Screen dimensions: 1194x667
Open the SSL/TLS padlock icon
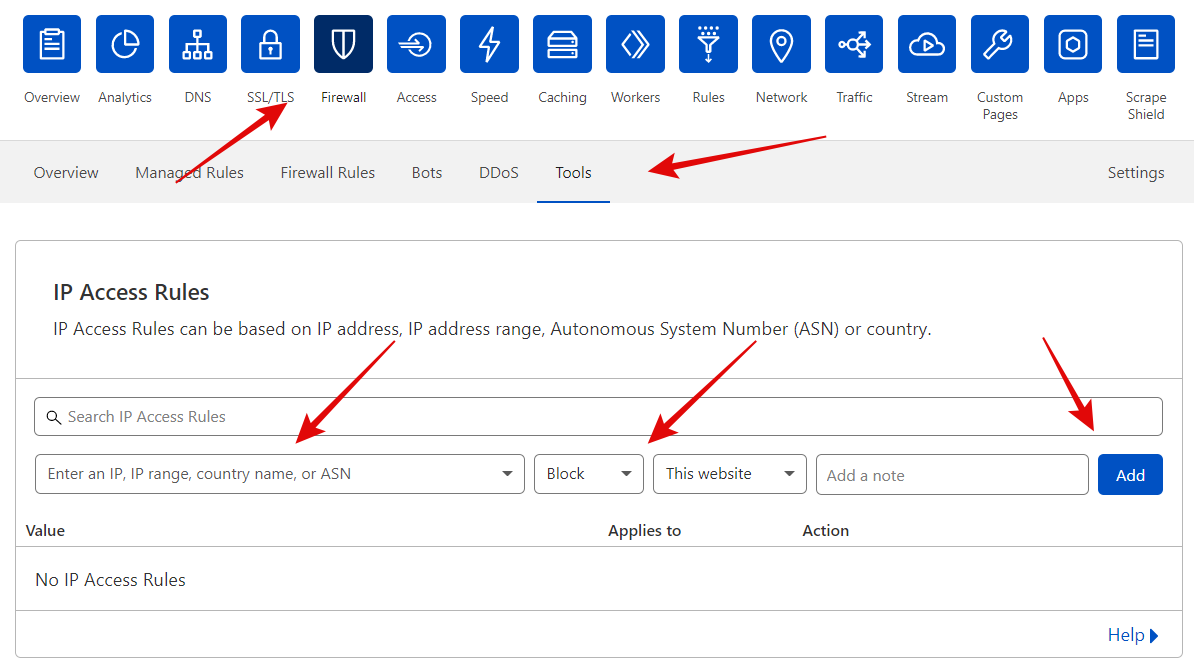pos(270,44)
